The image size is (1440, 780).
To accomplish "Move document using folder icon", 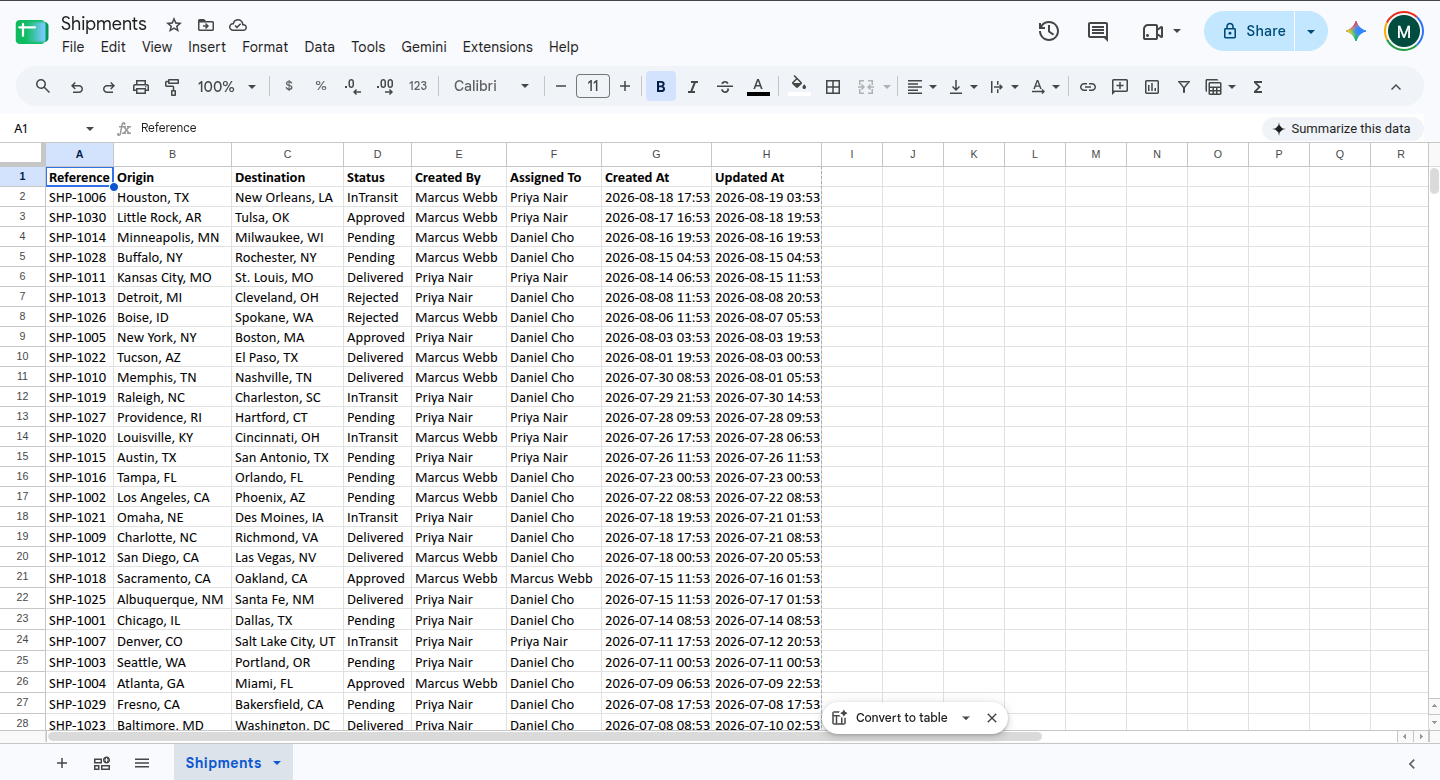I will tap(206, 25).
